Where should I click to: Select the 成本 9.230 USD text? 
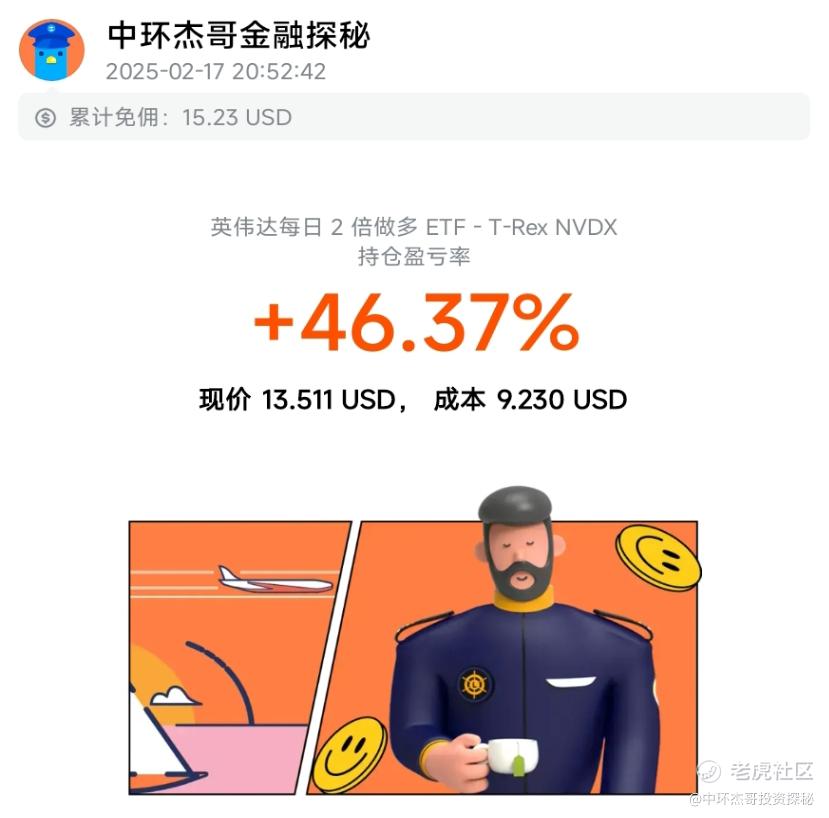coord(530,399)
